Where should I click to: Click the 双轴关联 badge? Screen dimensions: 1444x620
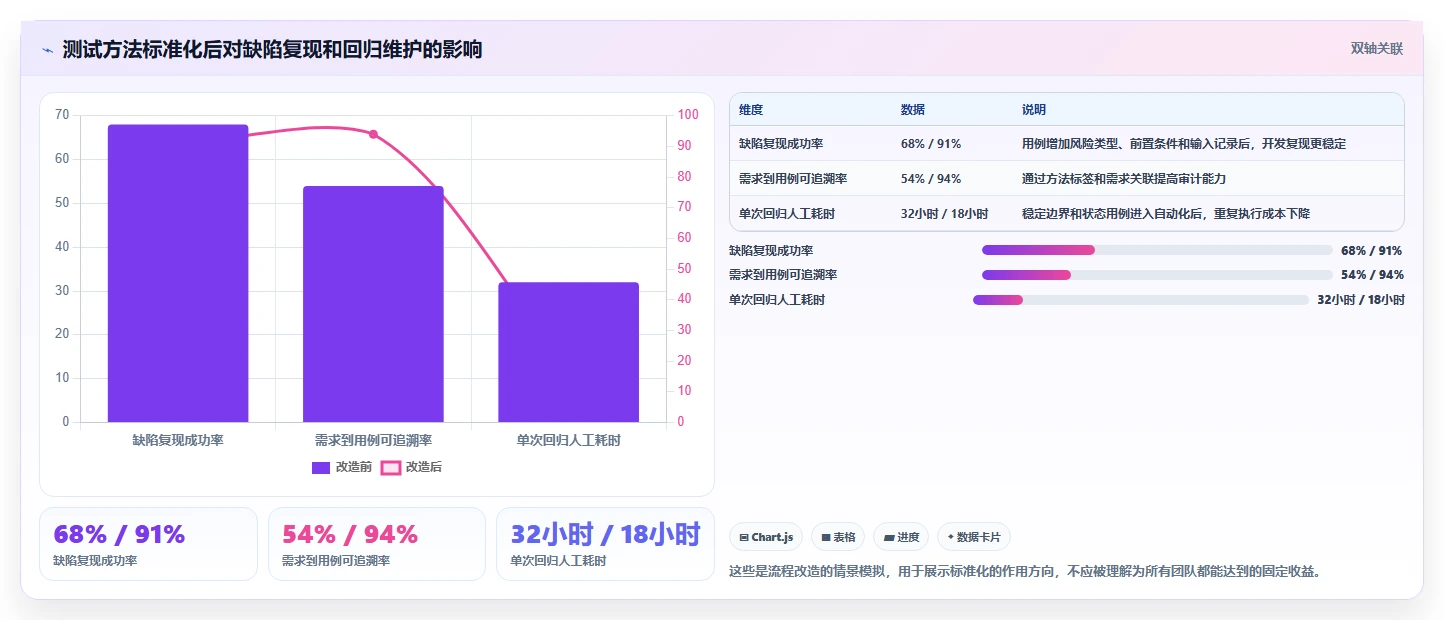[1377, 48]
